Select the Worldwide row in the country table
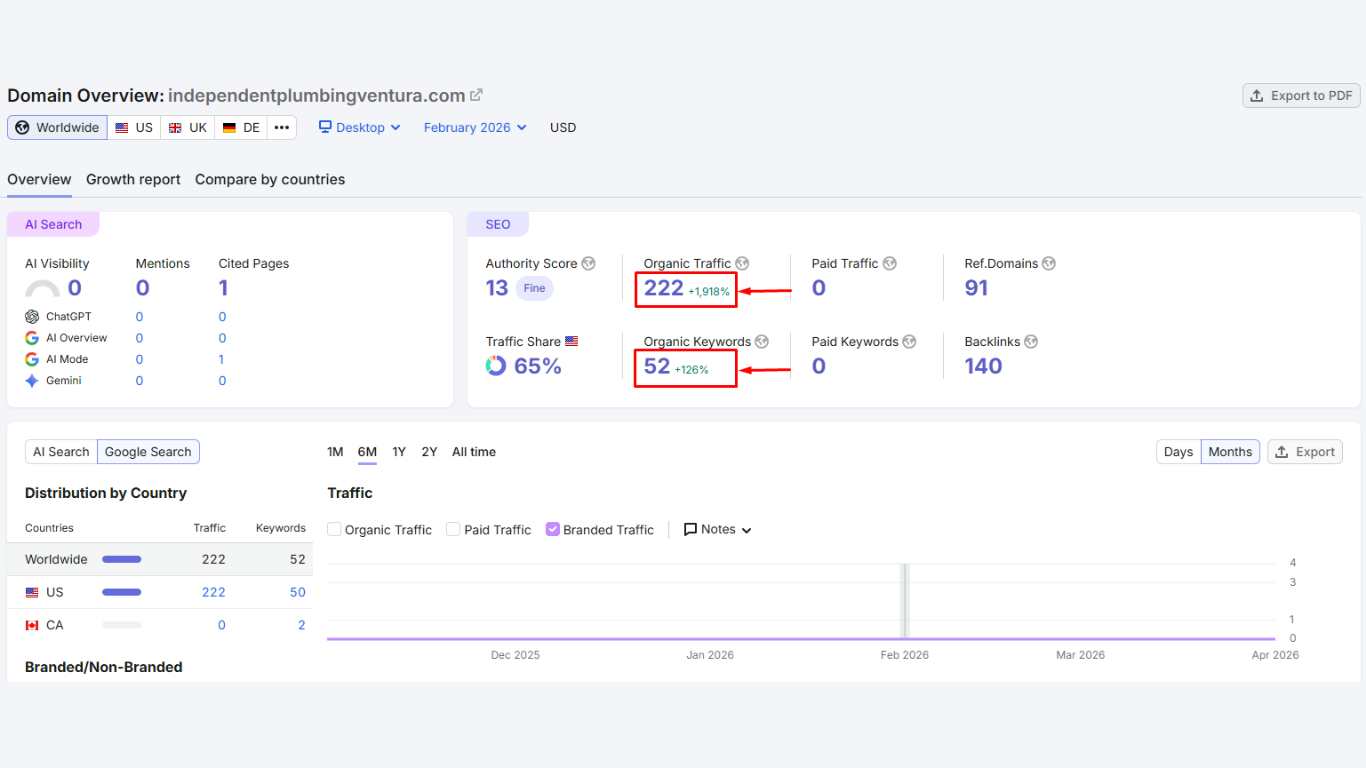The image size is (1366, 768). 160,560
